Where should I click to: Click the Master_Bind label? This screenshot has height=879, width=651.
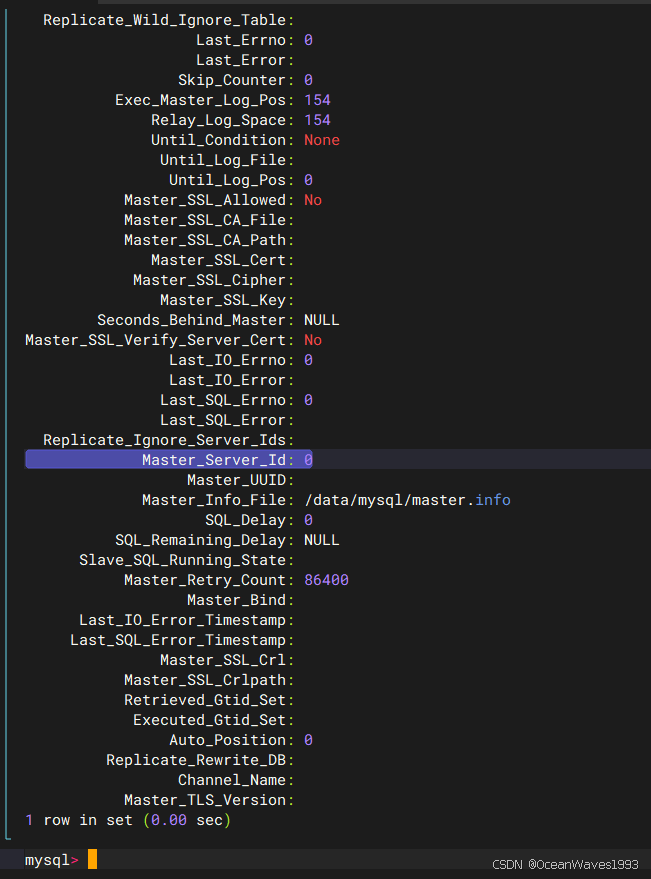(237, 600)
